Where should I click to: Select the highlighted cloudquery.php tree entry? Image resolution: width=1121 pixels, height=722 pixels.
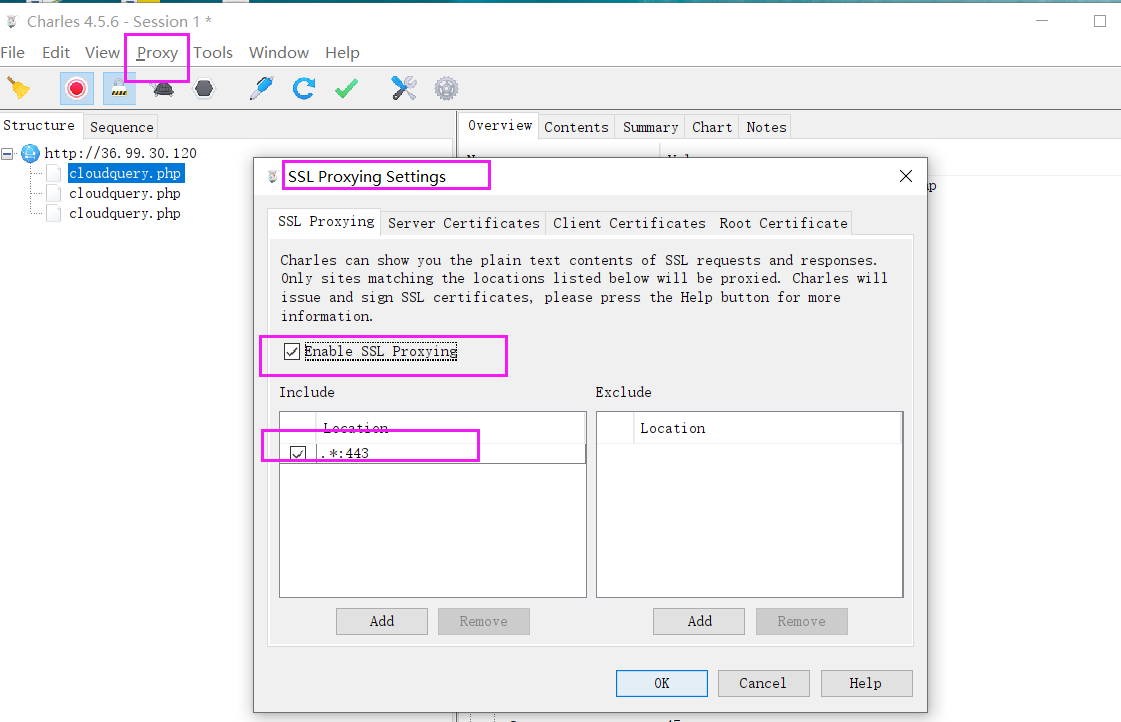coord(125,173)
